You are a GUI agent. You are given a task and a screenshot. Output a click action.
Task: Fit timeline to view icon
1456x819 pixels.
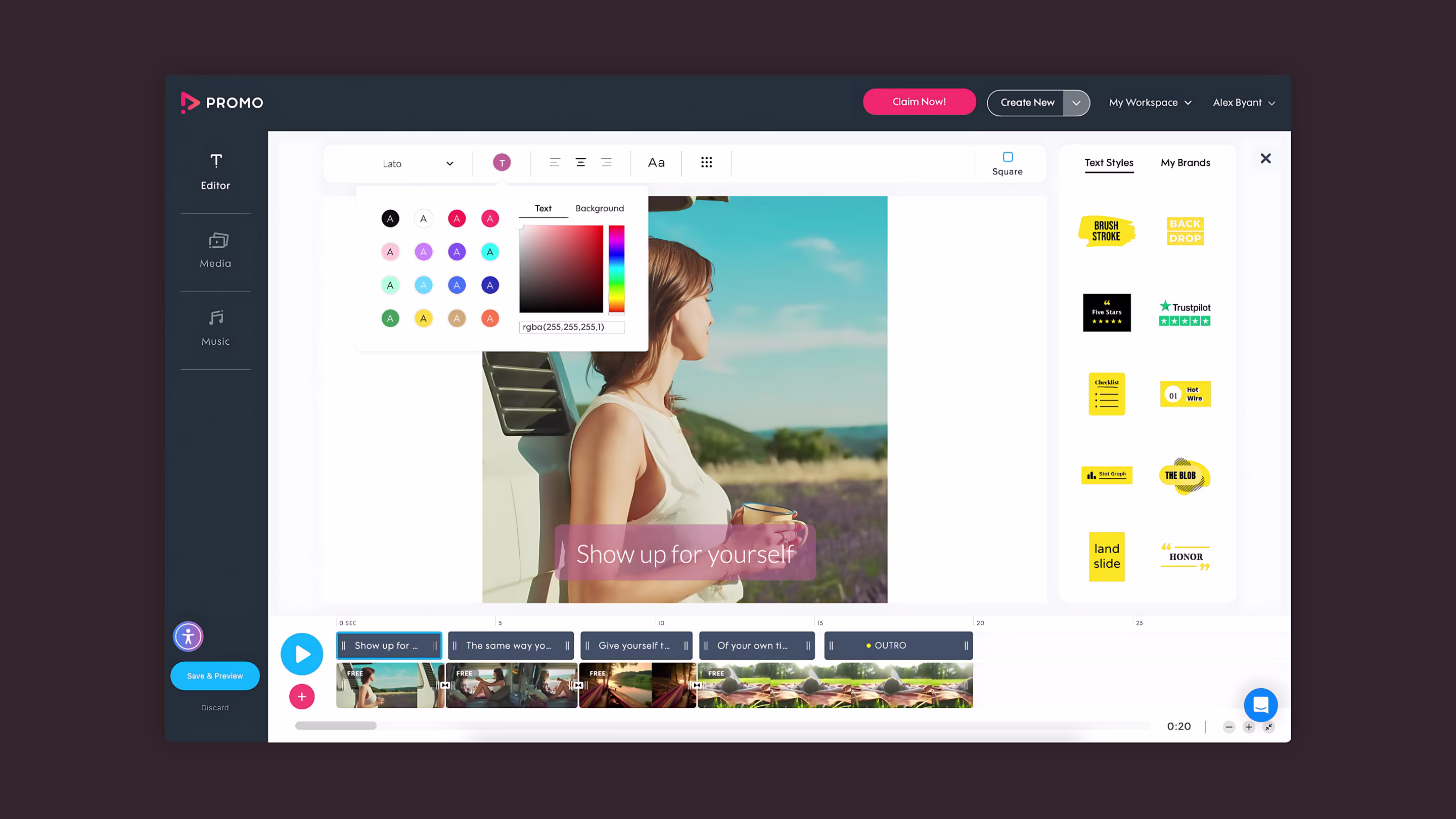click(1269, 727)
